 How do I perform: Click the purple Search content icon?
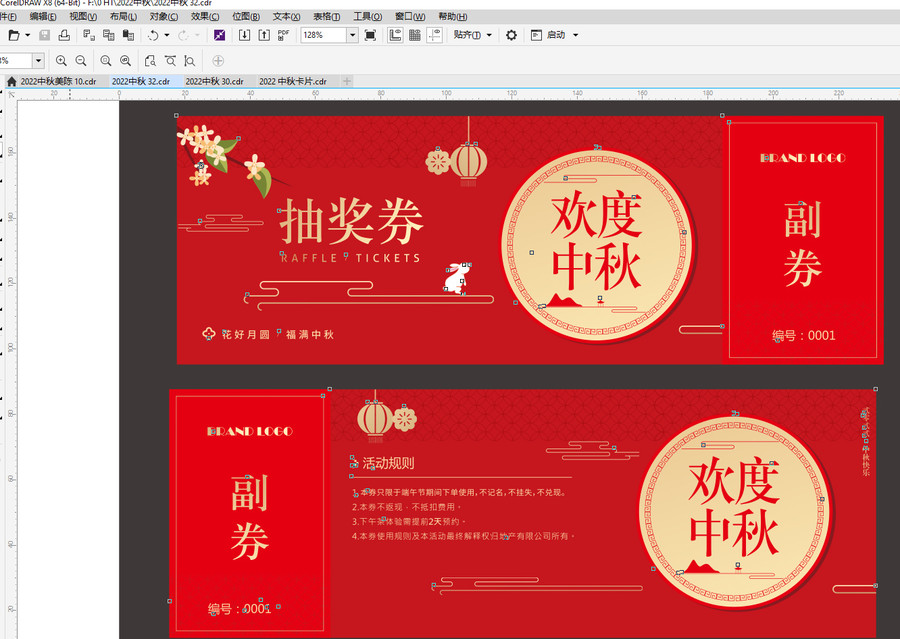(x=219, y=35)
